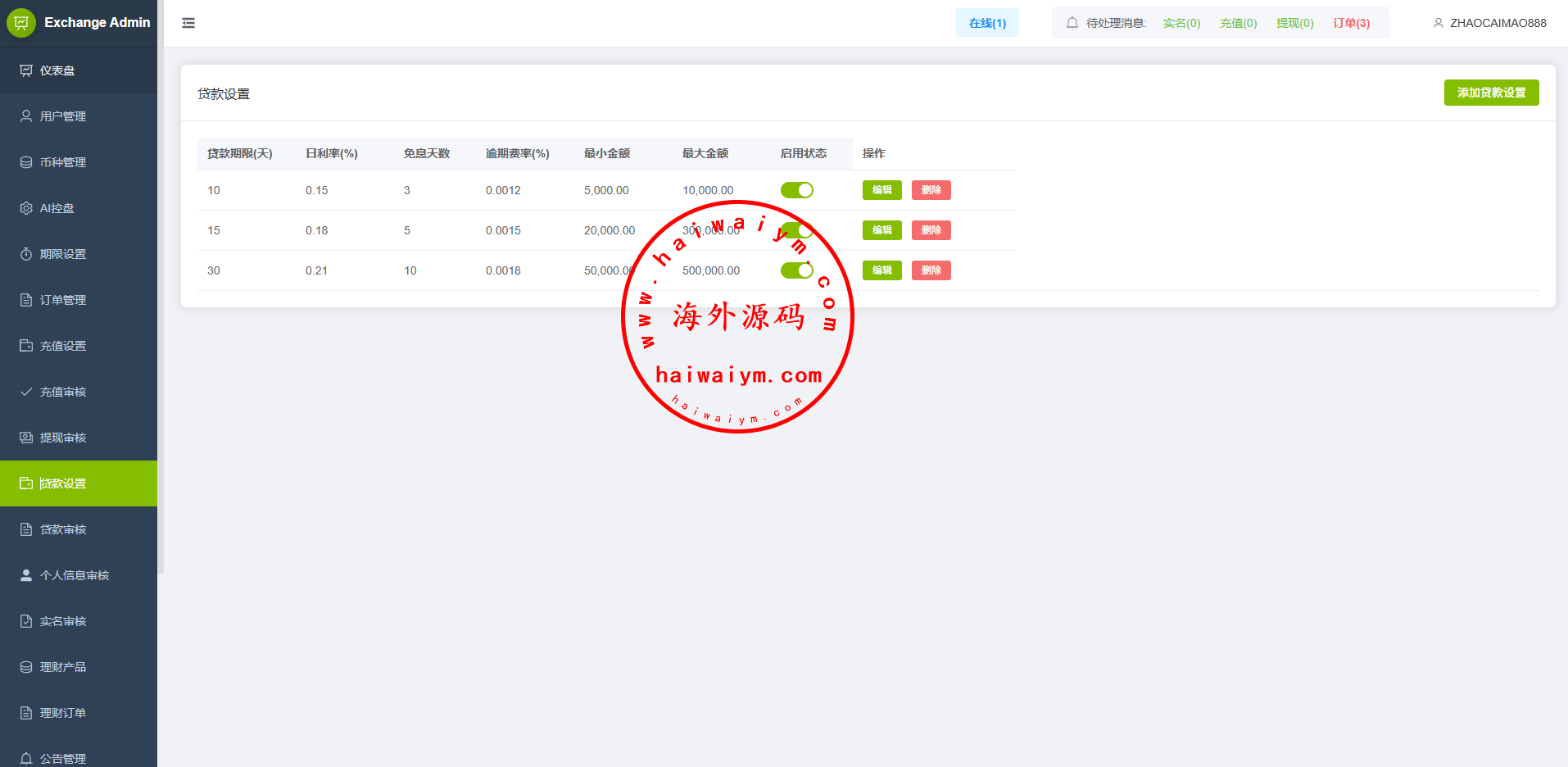Image resolution: width=1568 pixels, height=767 pixels.
Task: Click the hamburger menu collapse icon
Action: point(188,23)
